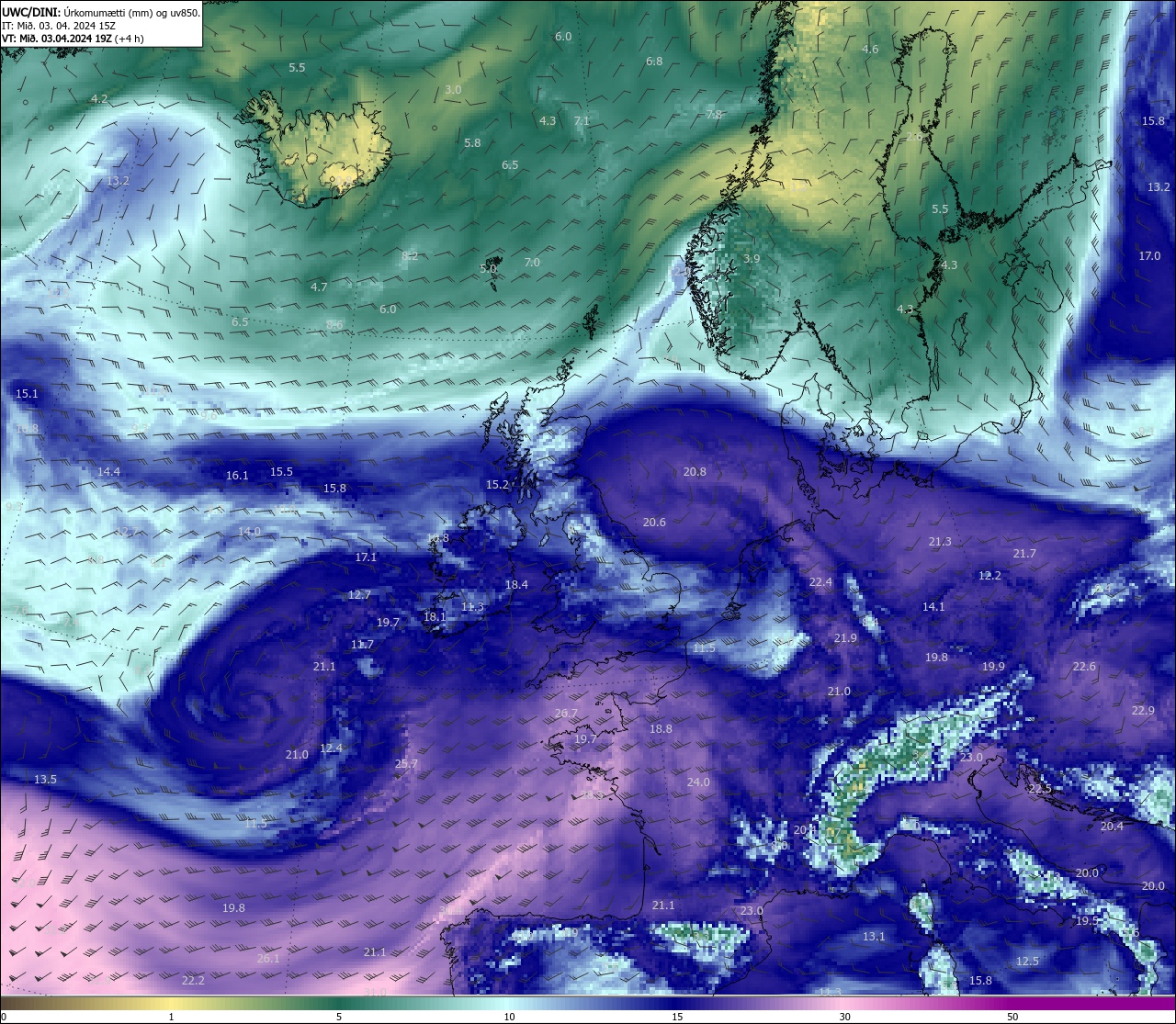The height and width of the screenshot is (1024, 1176).
Task: Click the map value '13.1' over the Mediterranean
Action: (x=874, y=937)
